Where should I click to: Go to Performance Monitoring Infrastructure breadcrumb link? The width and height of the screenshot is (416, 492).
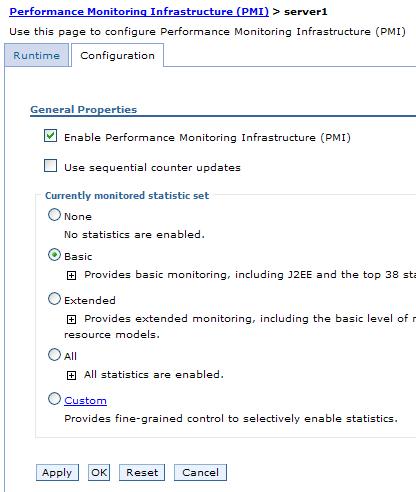pyautogui.click(x=139, y=11)
